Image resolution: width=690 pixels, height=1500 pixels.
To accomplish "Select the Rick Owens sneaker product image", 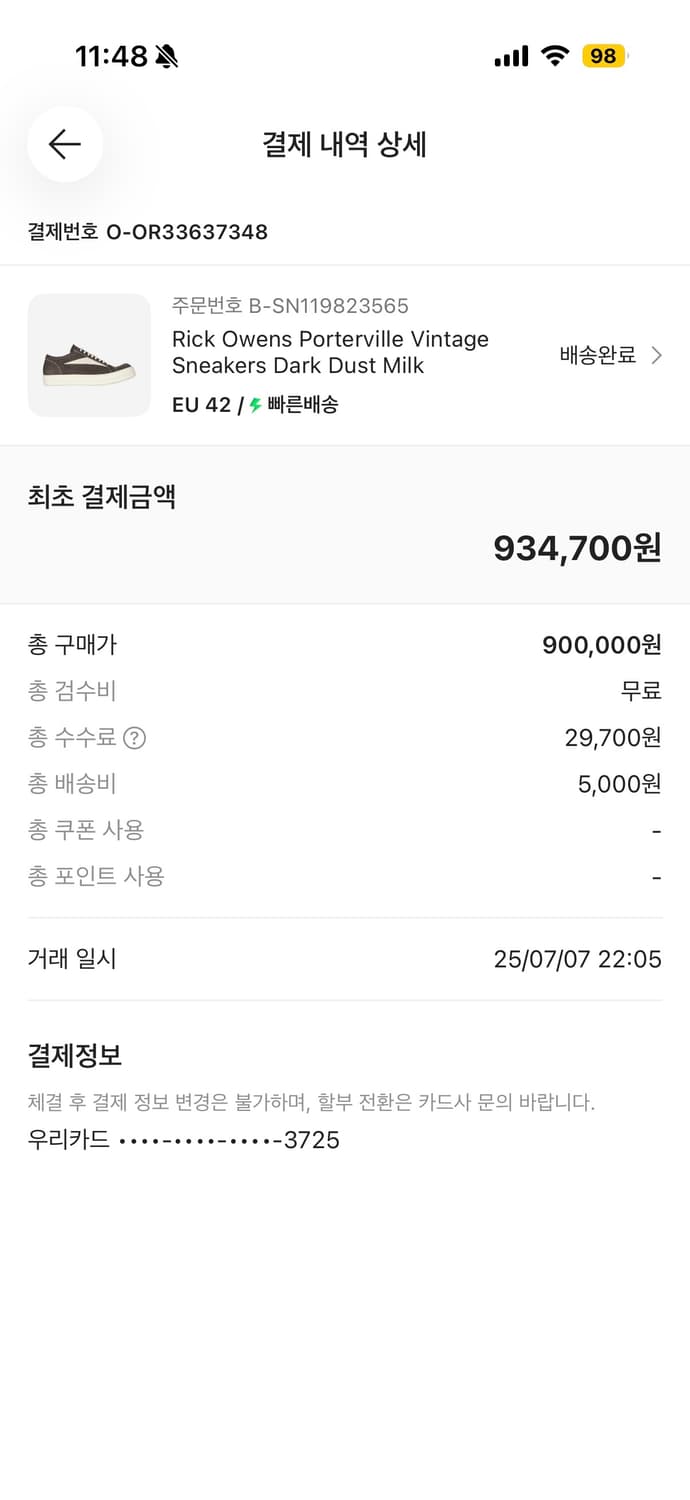I will tap(89, 355).
